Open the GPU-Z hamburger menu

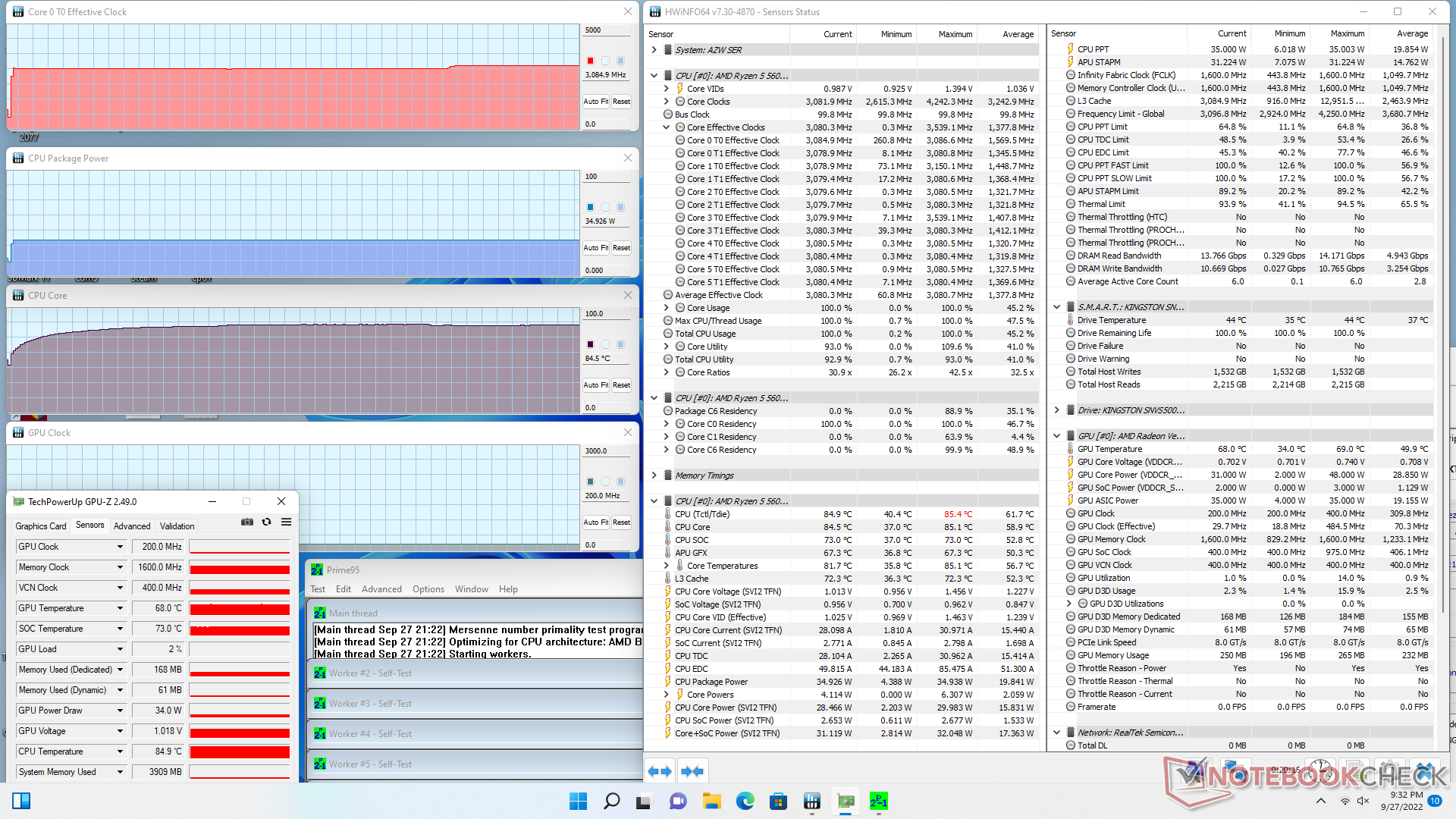286,522
